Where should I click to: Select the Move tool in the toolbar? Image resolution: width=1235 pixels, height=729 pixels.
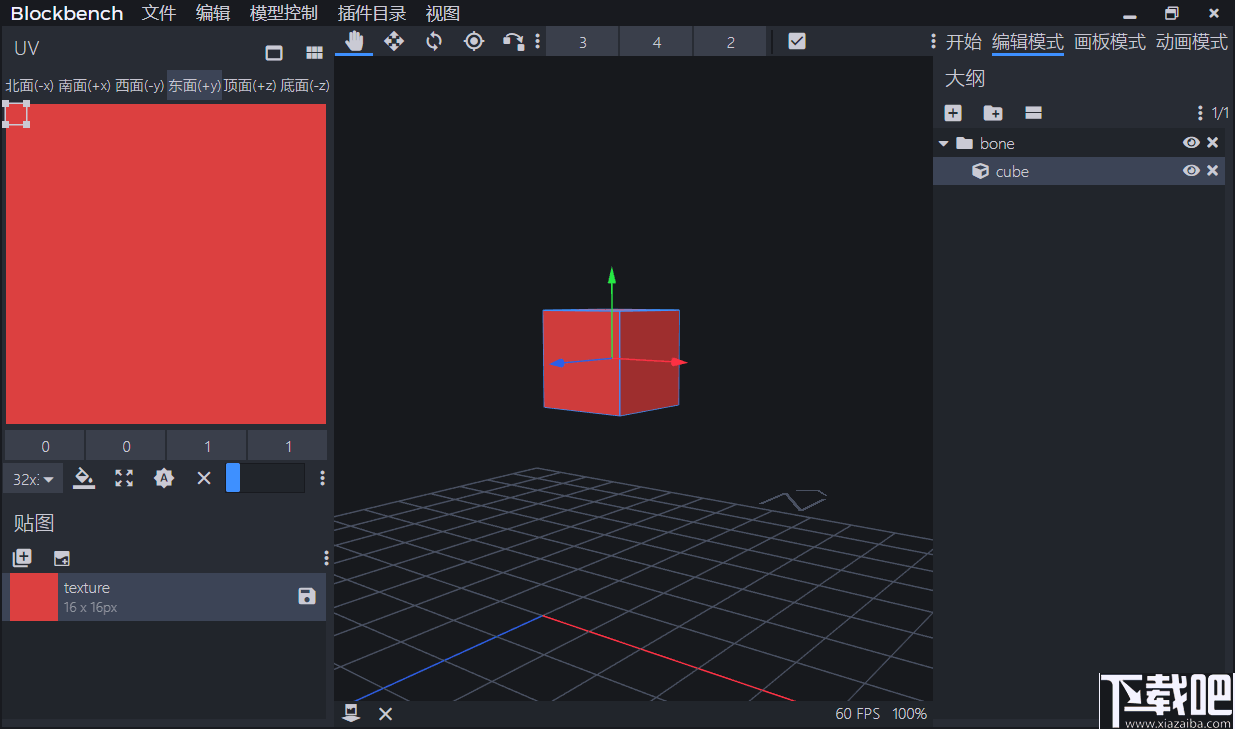(394, 42)
